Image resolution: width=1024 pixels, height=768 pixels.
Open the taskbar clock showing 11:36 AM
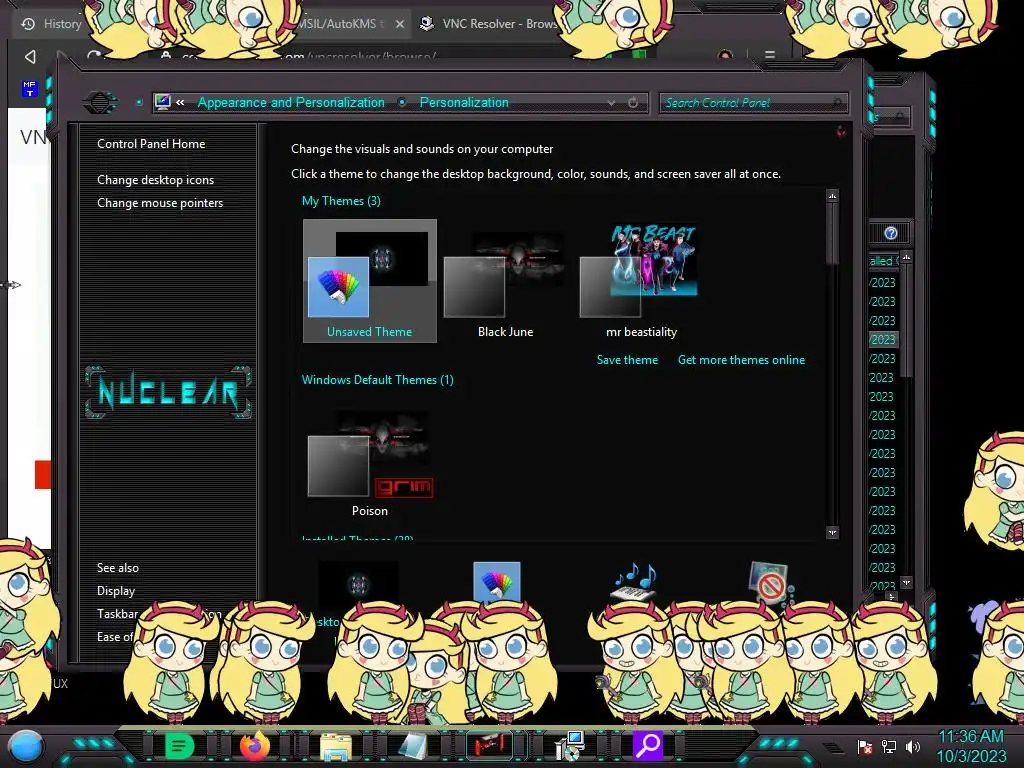[971, 746]
